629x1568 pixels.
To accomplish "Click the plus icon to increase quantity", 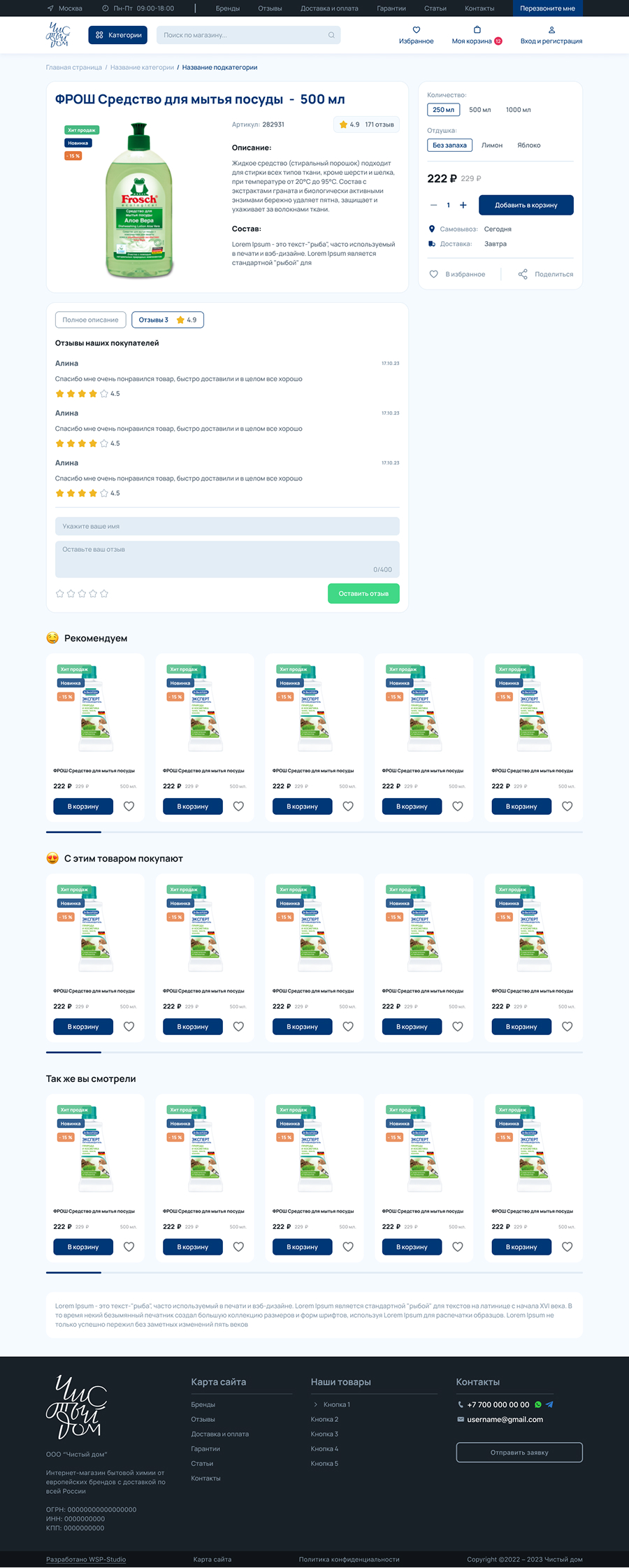I will (463, 205).
